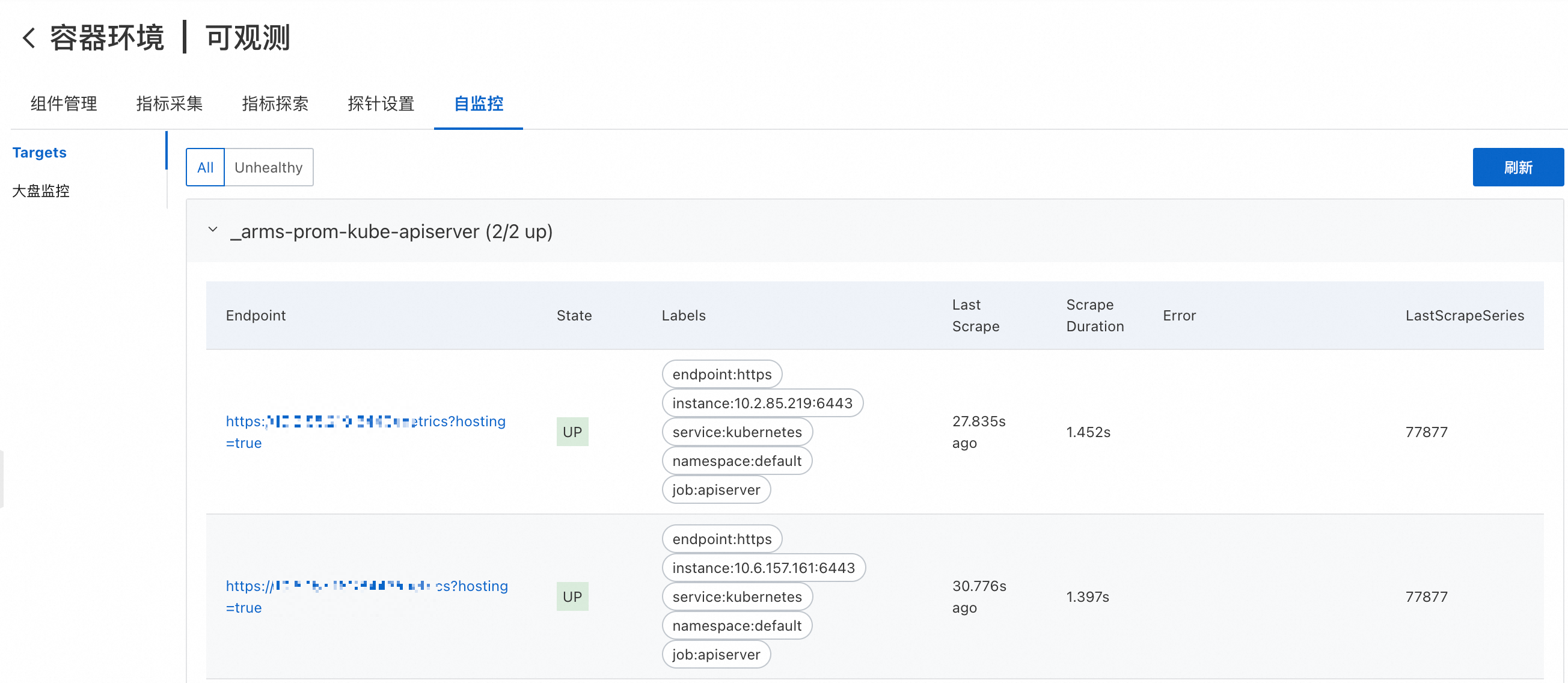Click the Error column header
This screenshot has height=683, width=1568.
[1179, 315]
